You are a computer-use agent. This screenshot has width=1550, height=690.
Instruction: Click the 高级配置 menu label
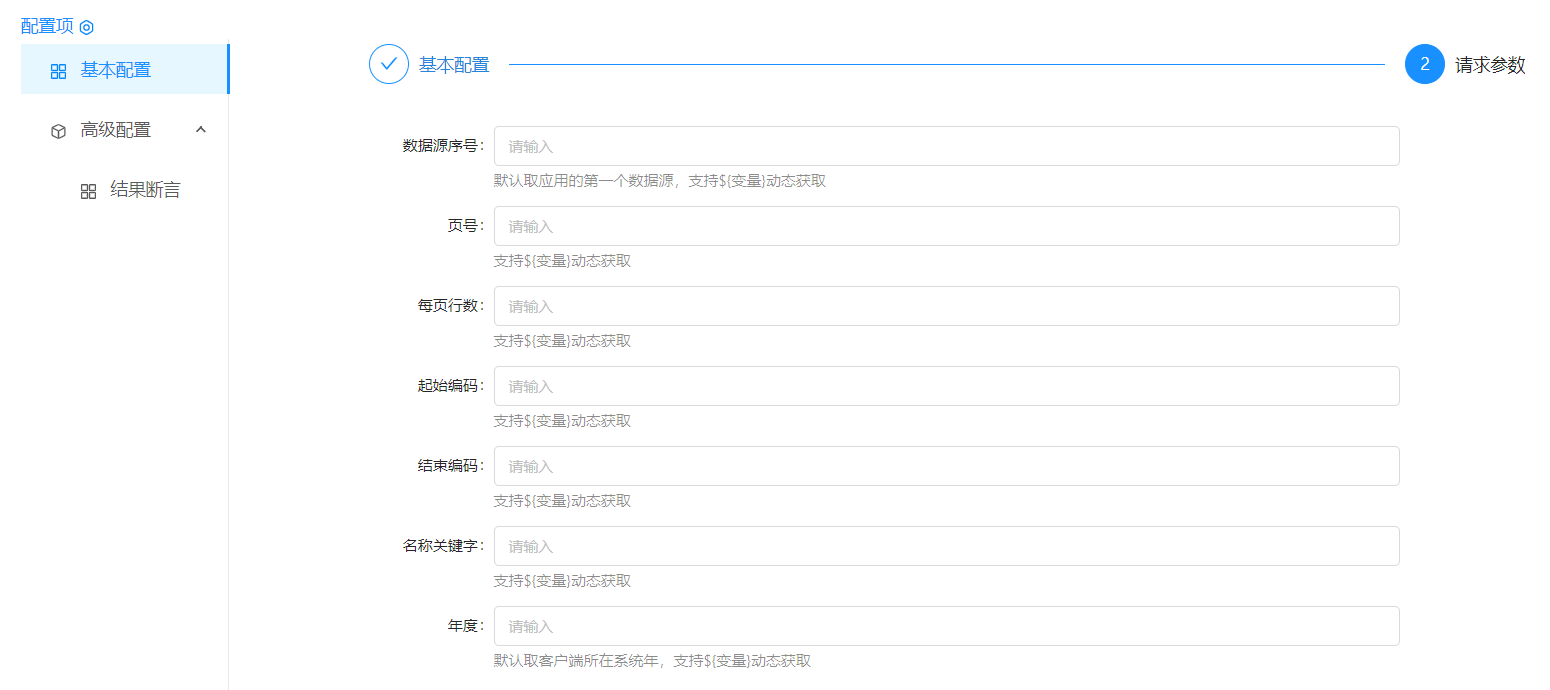coord(116,130)
